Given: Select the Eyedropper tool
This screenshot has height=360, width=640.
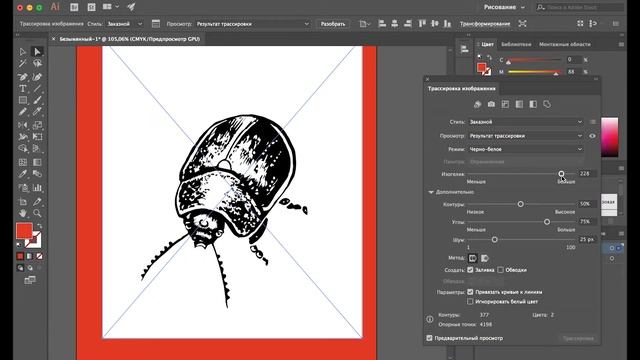Looking at the screenshot, I should (x=22, y=174).
